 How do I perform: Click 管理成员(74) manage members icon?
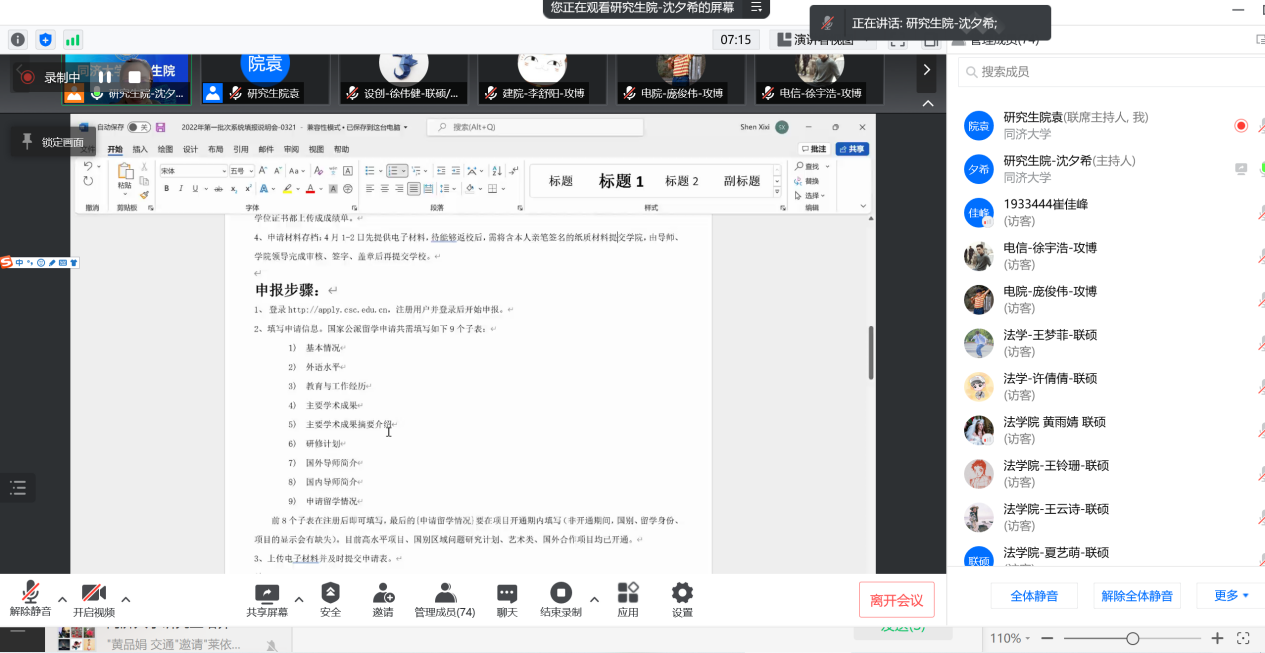tap(445, 593)
